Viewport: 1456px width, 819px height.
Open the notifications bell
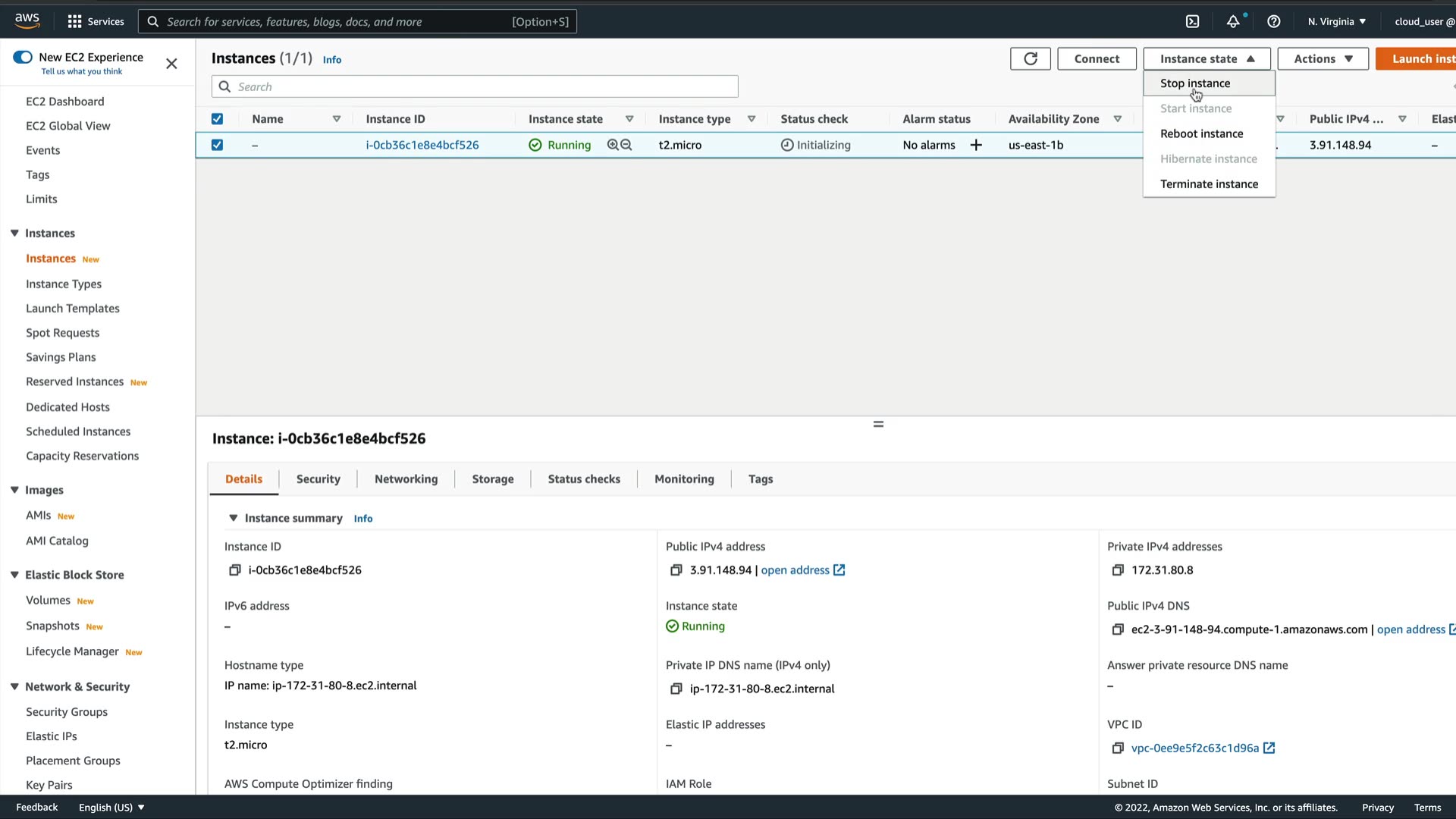[1233, 21]
